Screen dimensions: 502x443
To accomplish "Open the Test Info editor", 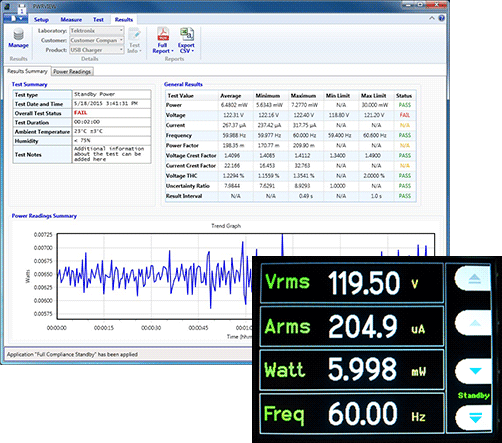I will point(134,40).
